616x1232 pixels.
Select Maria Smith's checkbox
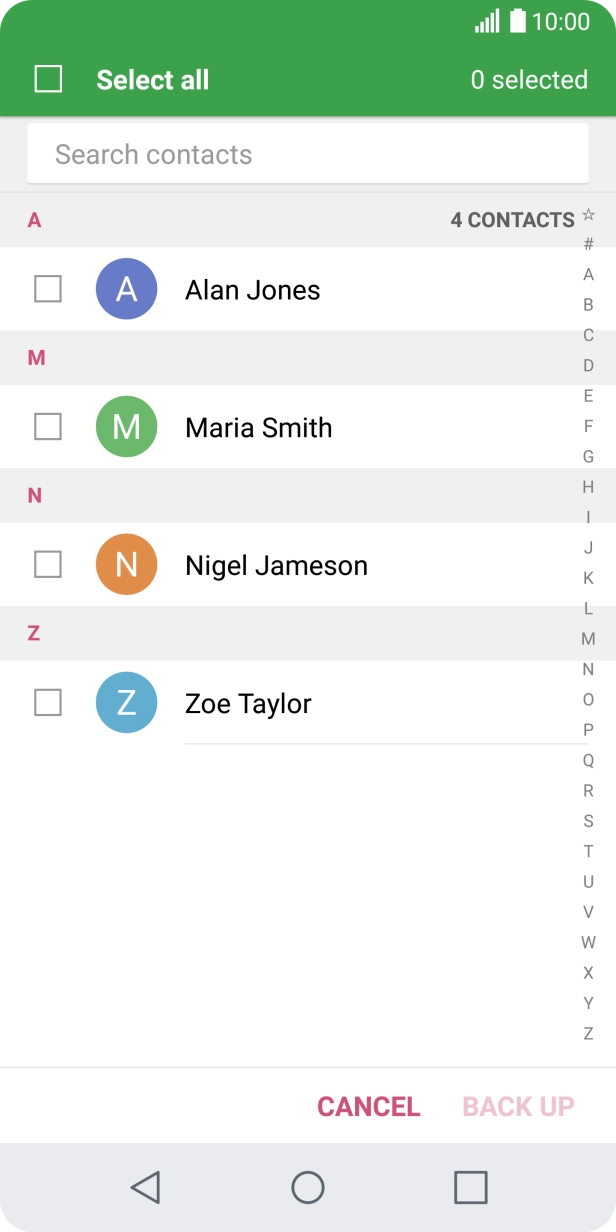coord(48,427)
